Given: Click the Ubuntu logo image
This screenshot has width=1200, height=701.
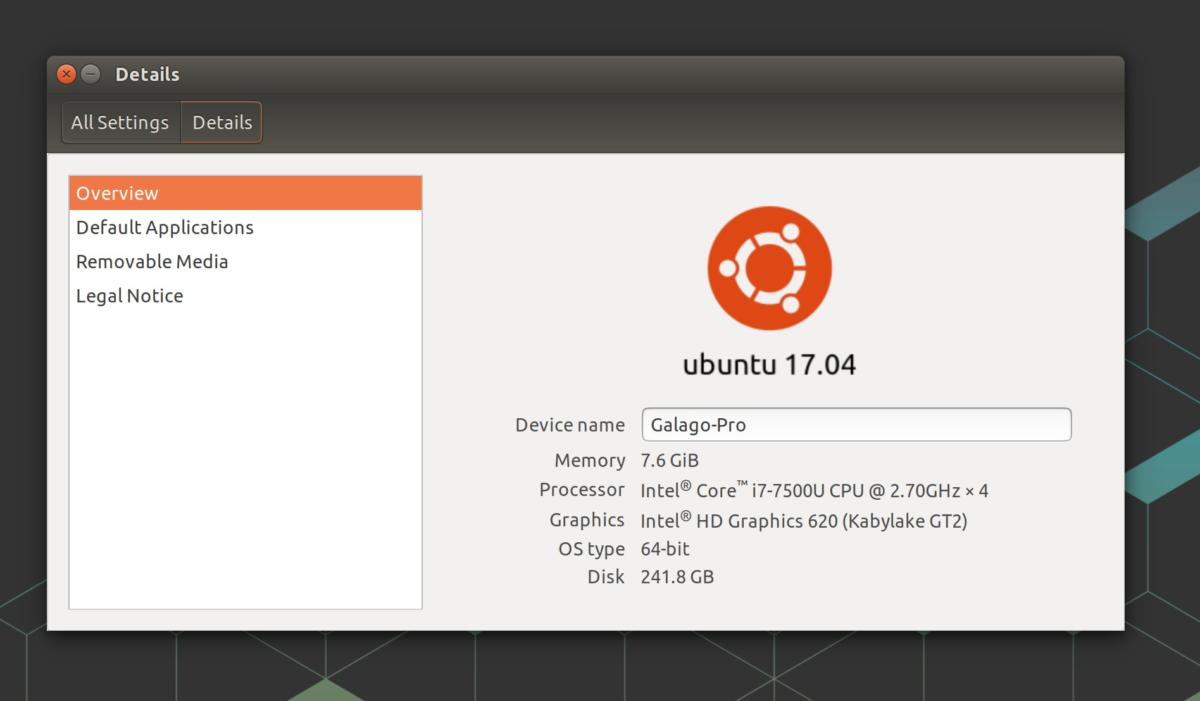Looking at the screenshot, I should coord(769,268).
